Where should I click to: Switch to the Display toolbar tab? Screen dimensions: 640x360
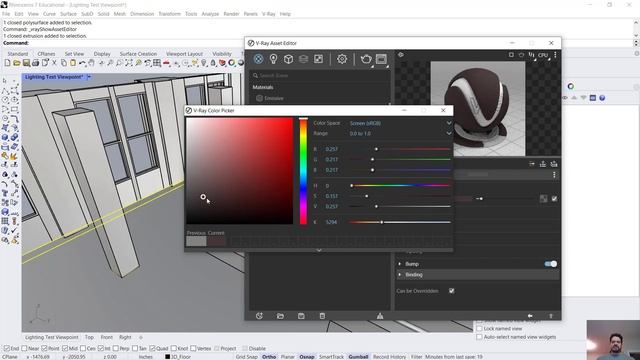pos(102,54)
